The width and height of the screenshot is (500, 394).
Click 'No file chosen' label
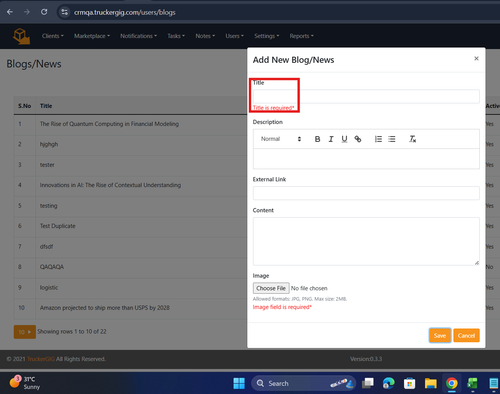(x=309, y=288)
